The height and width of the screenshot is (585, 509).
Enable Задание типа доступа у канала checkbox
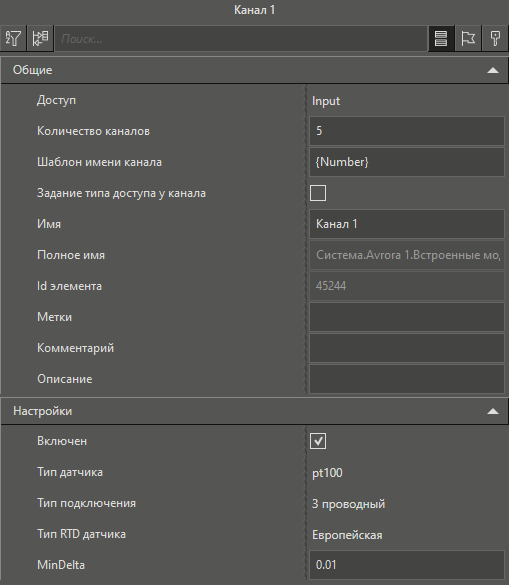(x=318, y=193)
